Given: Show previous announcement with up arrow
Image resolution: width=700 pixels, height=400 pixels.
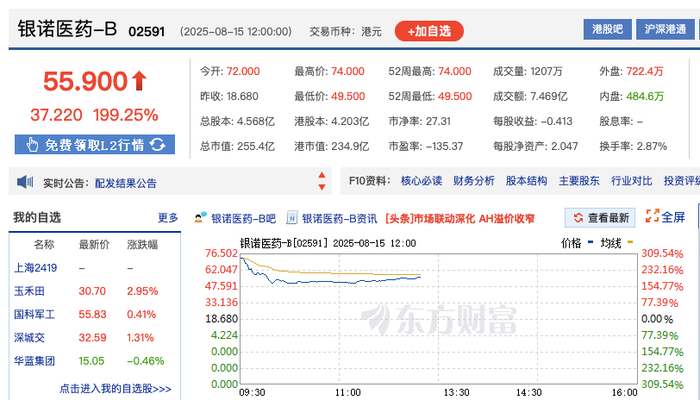Looking at the screenshot, I should (321, 175).
